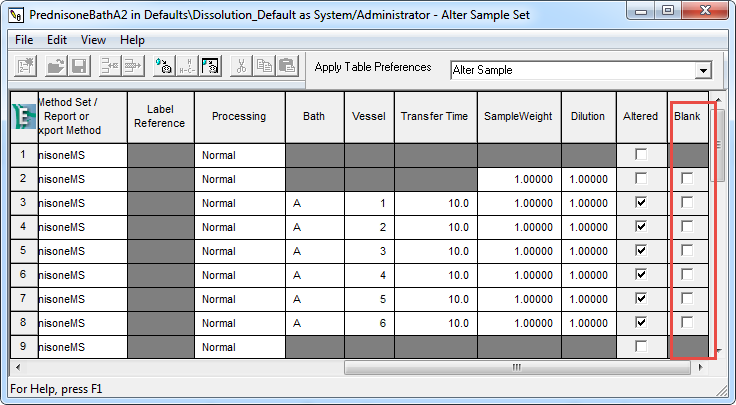
Task: Toggle Altered checkbox in row 2
Action: (x=641, y=178)
